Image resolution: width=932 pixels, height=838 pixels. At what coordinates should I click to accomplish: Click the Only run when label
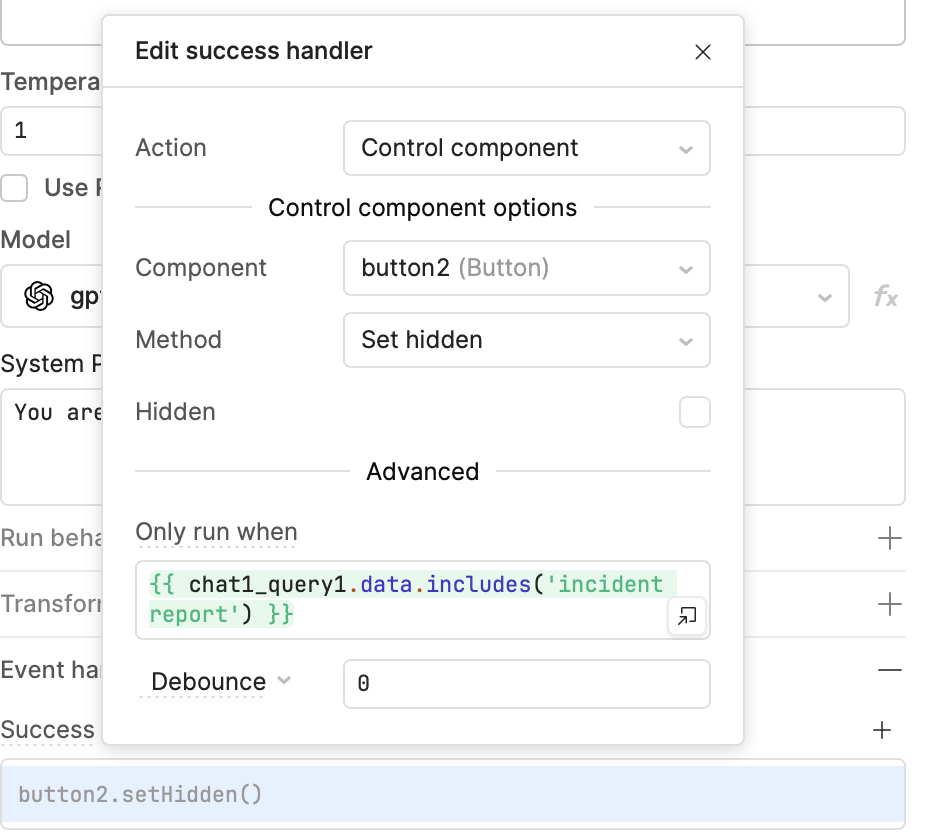(x=216, y=532)
